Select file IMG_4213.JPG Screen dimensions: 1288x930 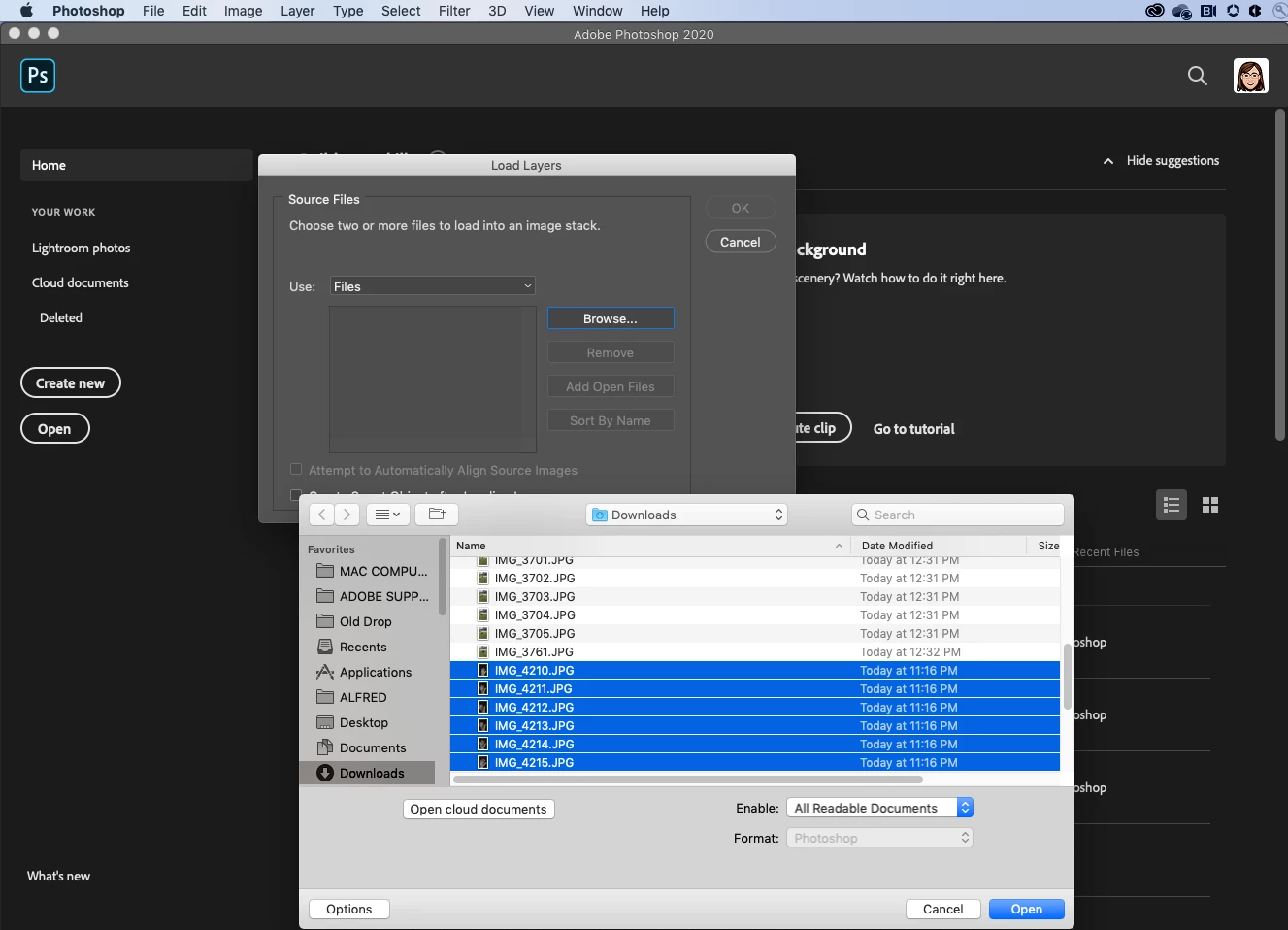click(x=755, y=726)
